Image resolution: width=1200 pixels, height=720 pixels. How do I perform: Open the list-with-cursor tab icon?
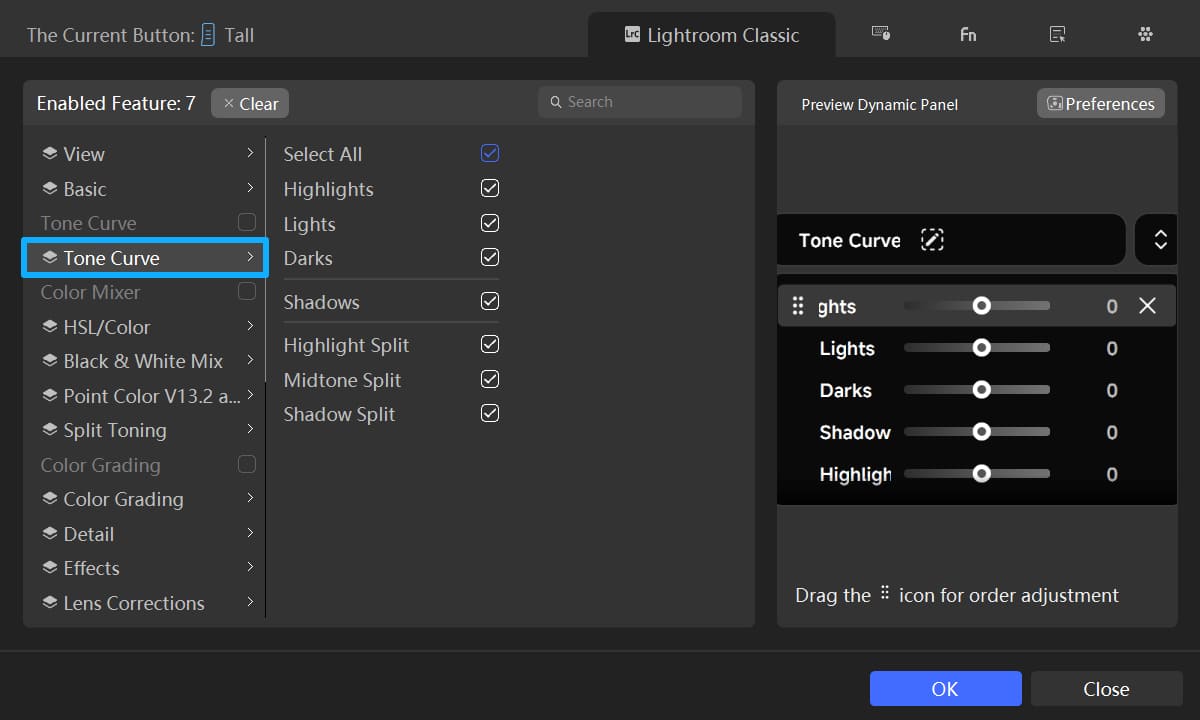point(1057,34)
